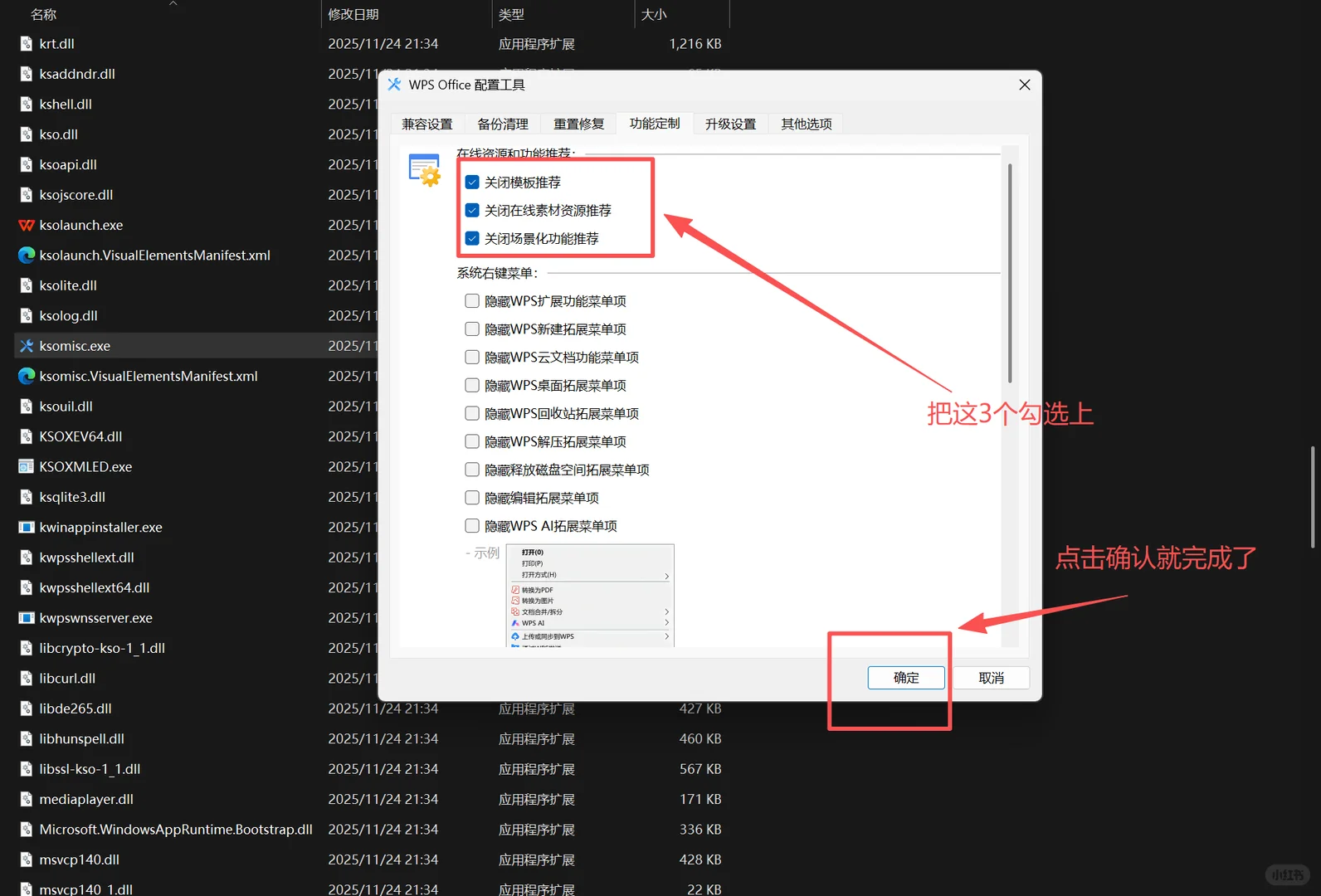The height and width of the screenshot is (896, 1321).
Task: Check 隐藏WPS新建拓展菜单项 option
Action: tap(472, 329)
